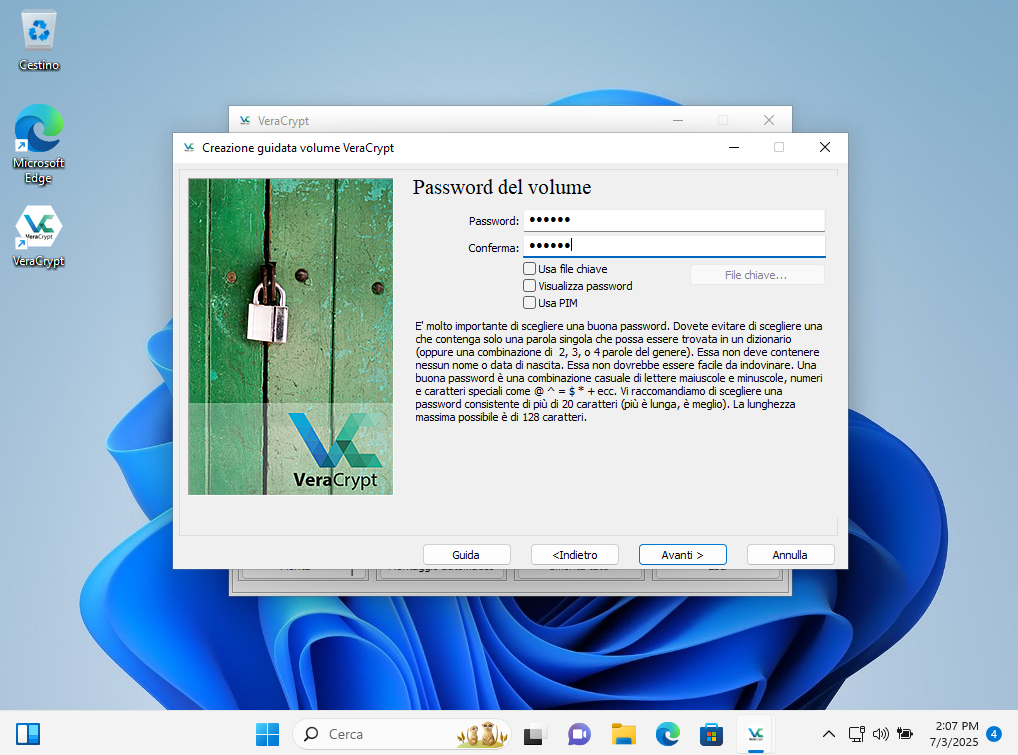Image resolution: width=1018 pixels, height=755 pixels.
Task: Open Microsoft Edge from the taskbar
Action: coord(667,734)
